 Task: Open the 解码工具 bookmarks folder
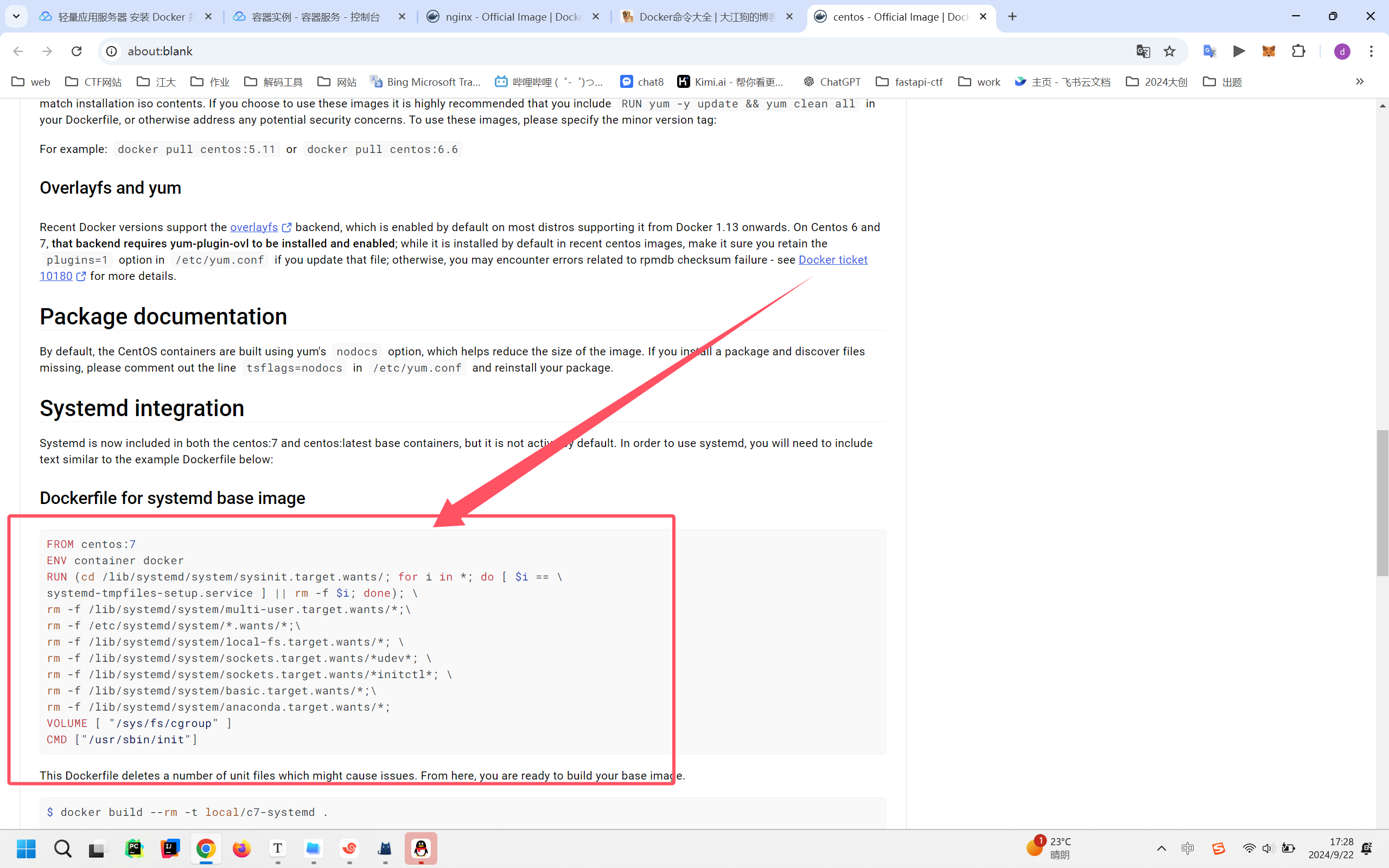pos(274,81)
